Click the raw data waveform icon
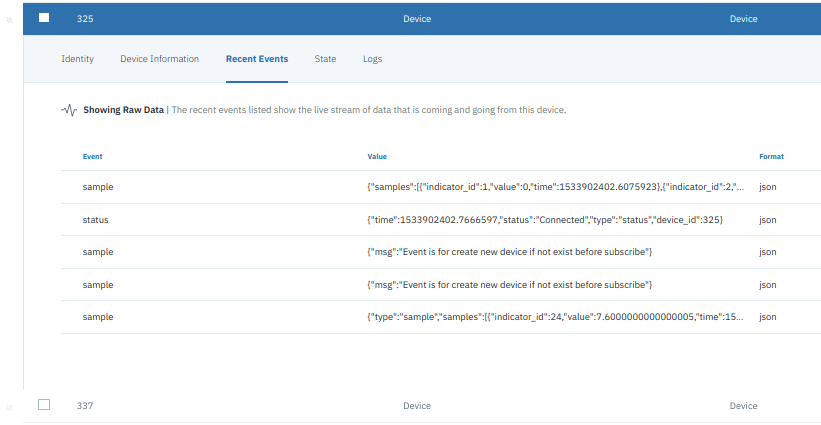Image resolution: width=821 pixels, height=425 pixels. click(x=69, y=110)
